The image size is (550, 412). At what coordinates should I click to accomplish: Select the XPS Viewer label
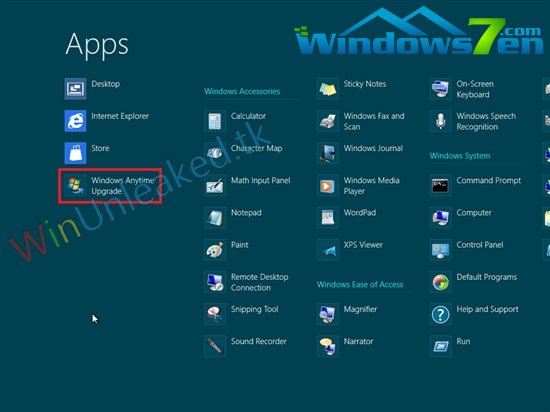pos(363,245)
